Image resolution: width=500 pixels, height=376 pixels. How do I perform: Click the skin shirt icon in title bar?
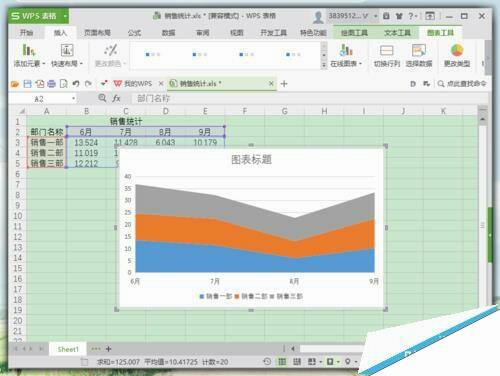click(399, 16)
